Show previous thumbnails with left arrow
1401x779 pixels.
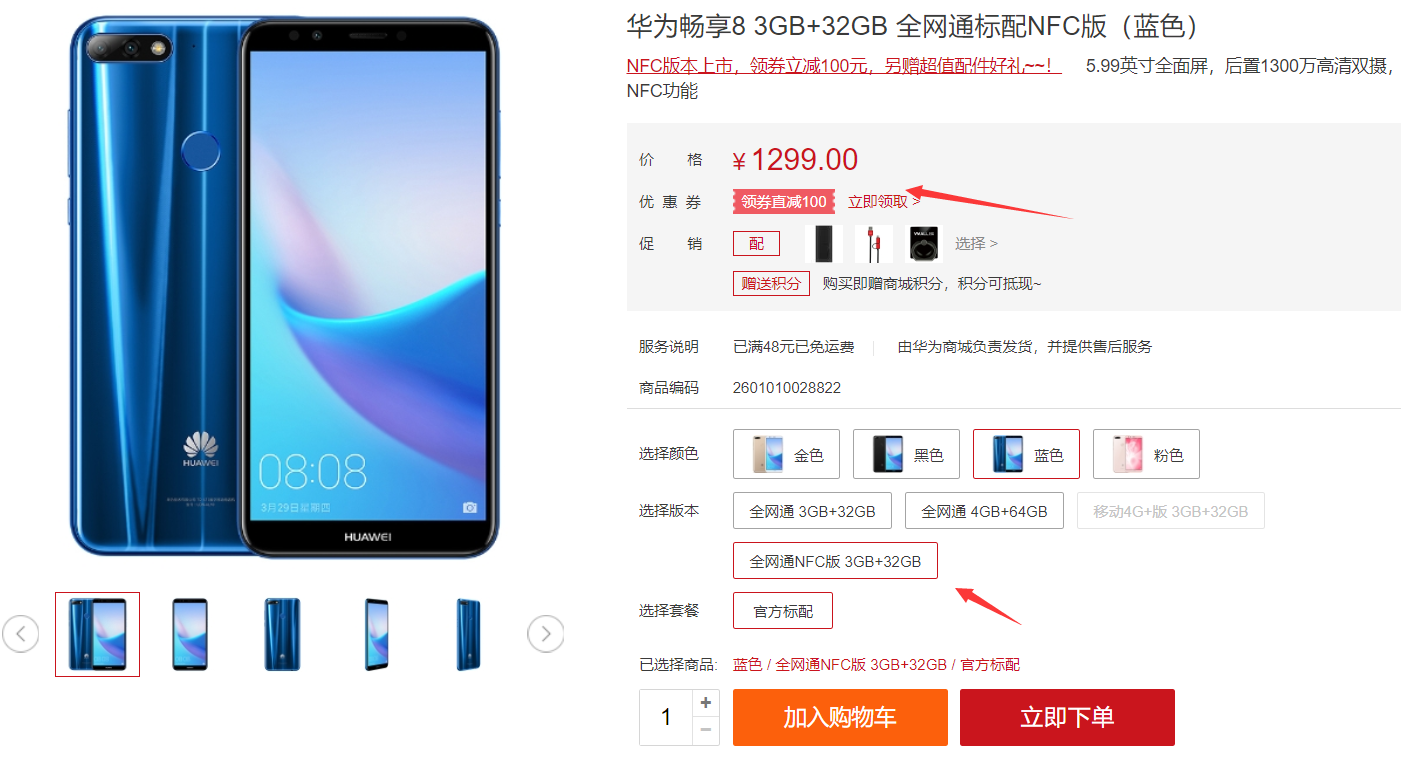(x=21, y=634)
